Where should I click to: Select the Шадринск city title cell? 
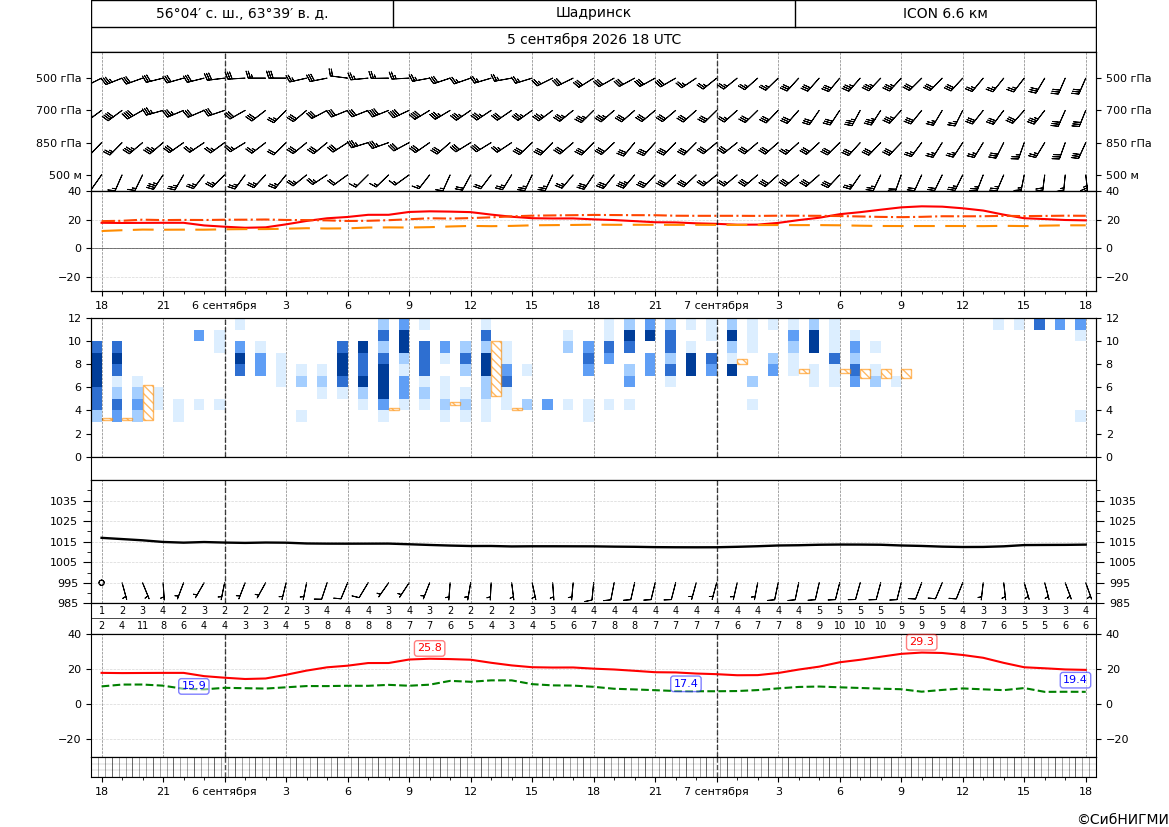593,13
